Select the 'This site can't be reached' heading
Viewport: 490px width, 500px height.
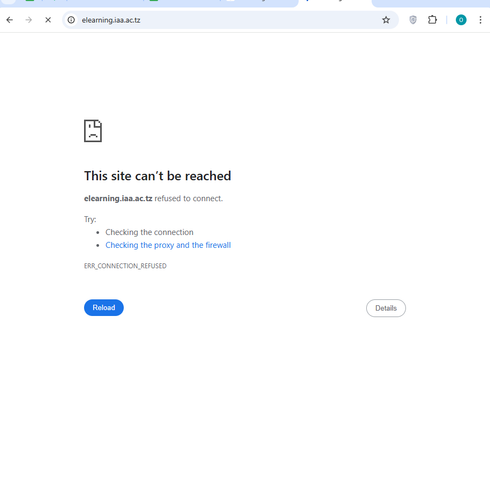[157, 176]
